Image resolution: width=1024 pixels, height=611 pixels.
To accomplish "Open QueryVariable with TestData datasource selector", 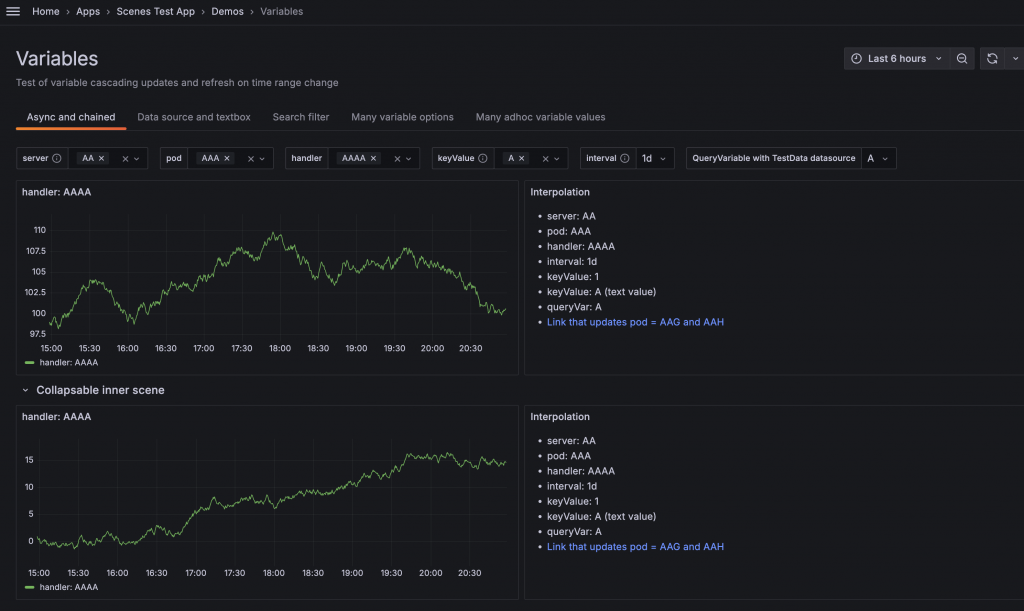I will pyautogui.click(x=878, y=158).
